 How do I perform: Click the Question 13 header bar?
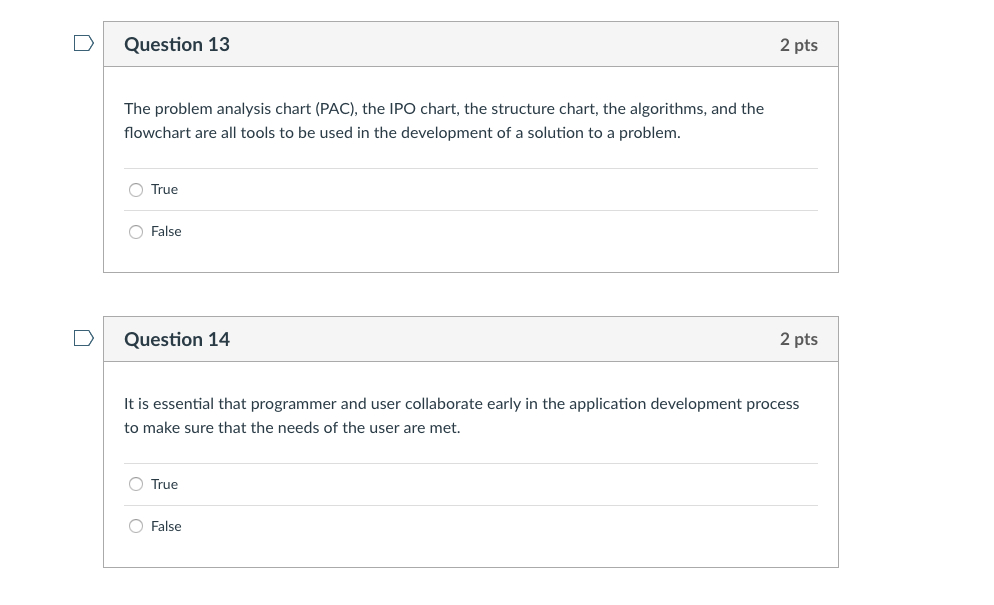(x=471, y=44)
